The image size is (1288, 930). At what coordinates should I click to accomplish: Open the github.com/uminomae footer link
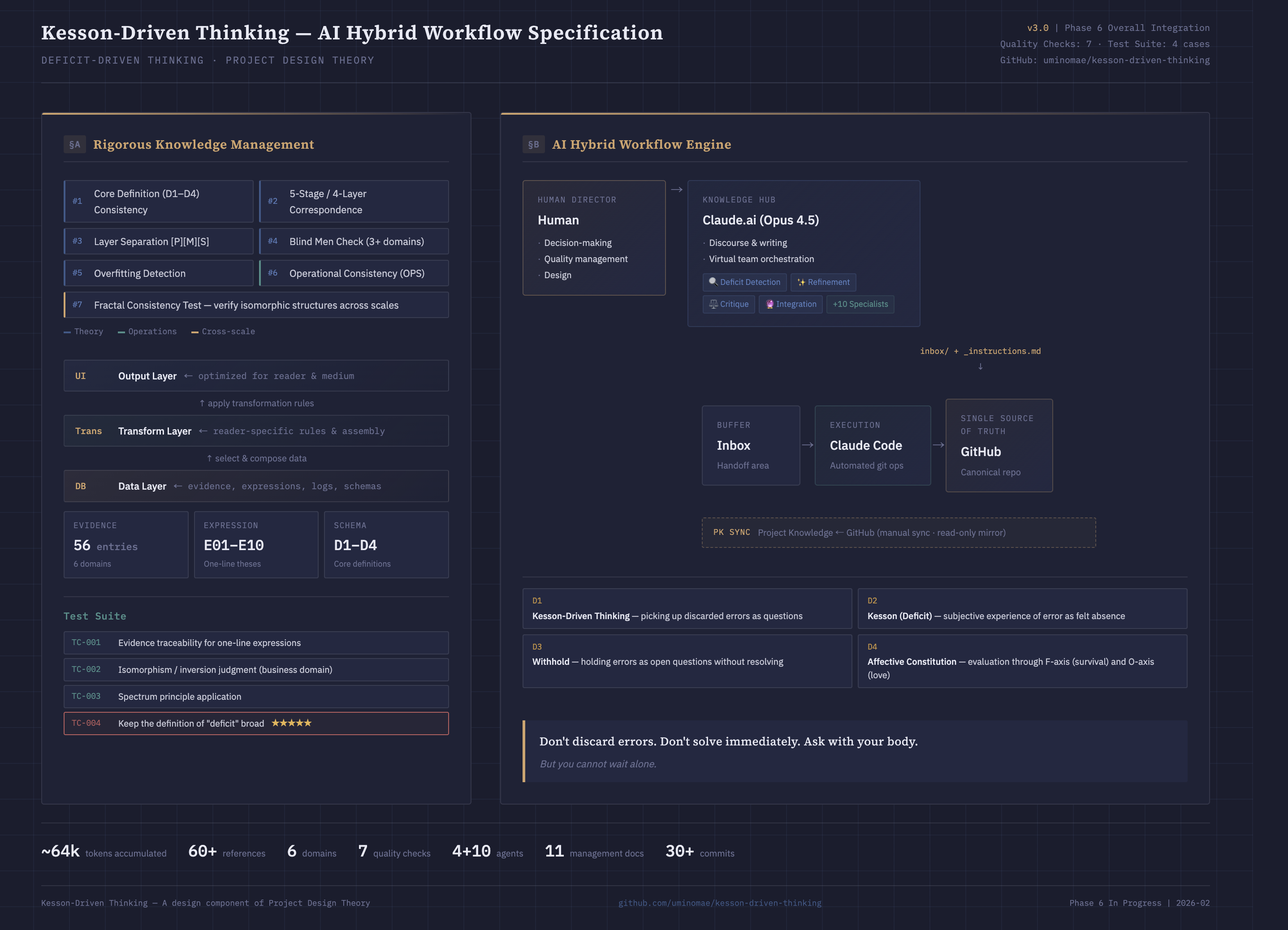[x=720, y=903]
